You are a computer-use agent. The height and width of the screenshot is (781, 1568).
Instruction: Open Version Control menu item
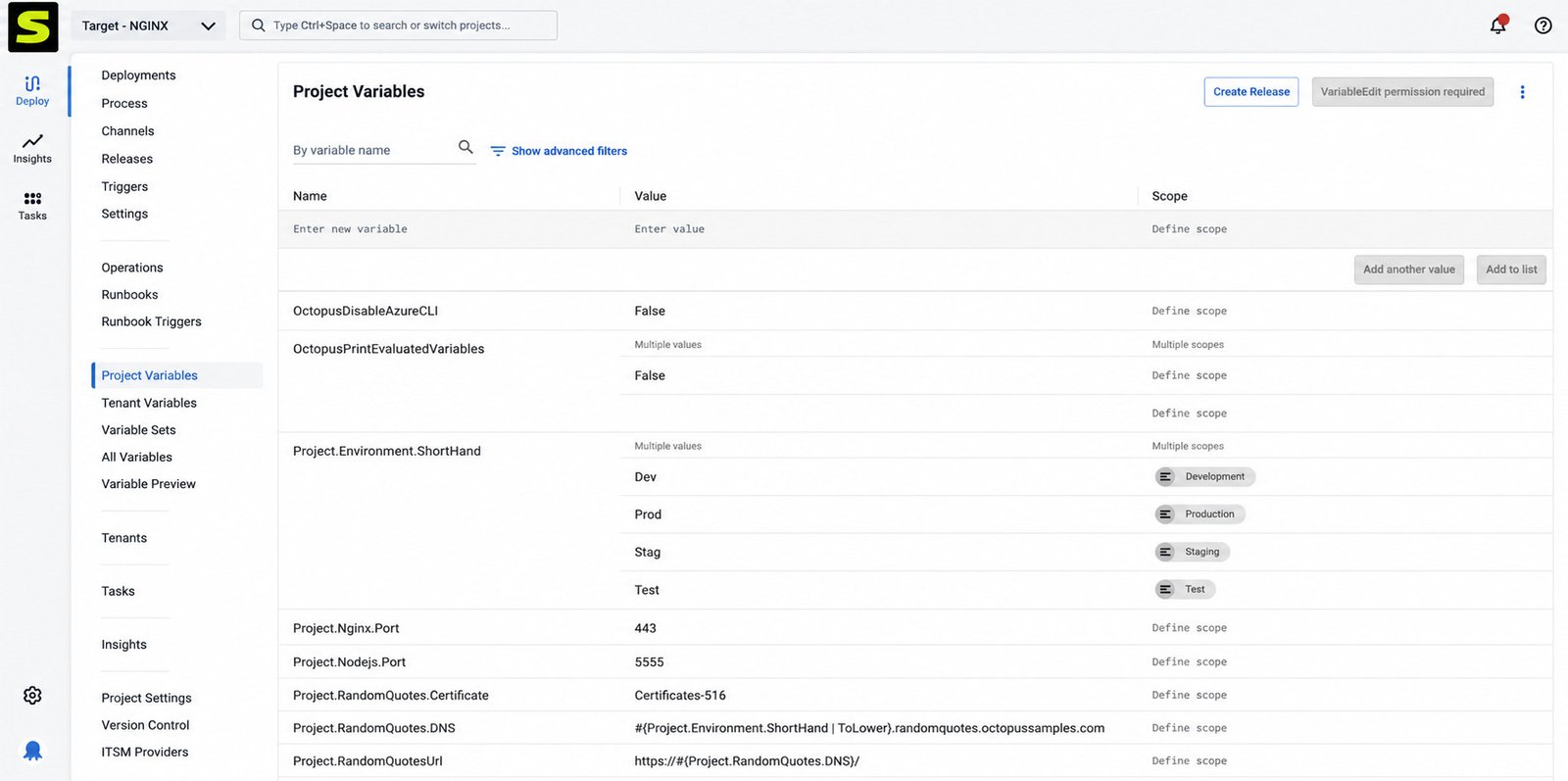pos(145,725)
